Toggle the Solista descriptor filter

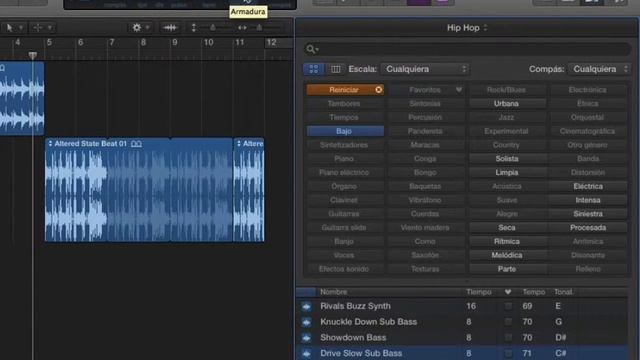pos(506,159)
